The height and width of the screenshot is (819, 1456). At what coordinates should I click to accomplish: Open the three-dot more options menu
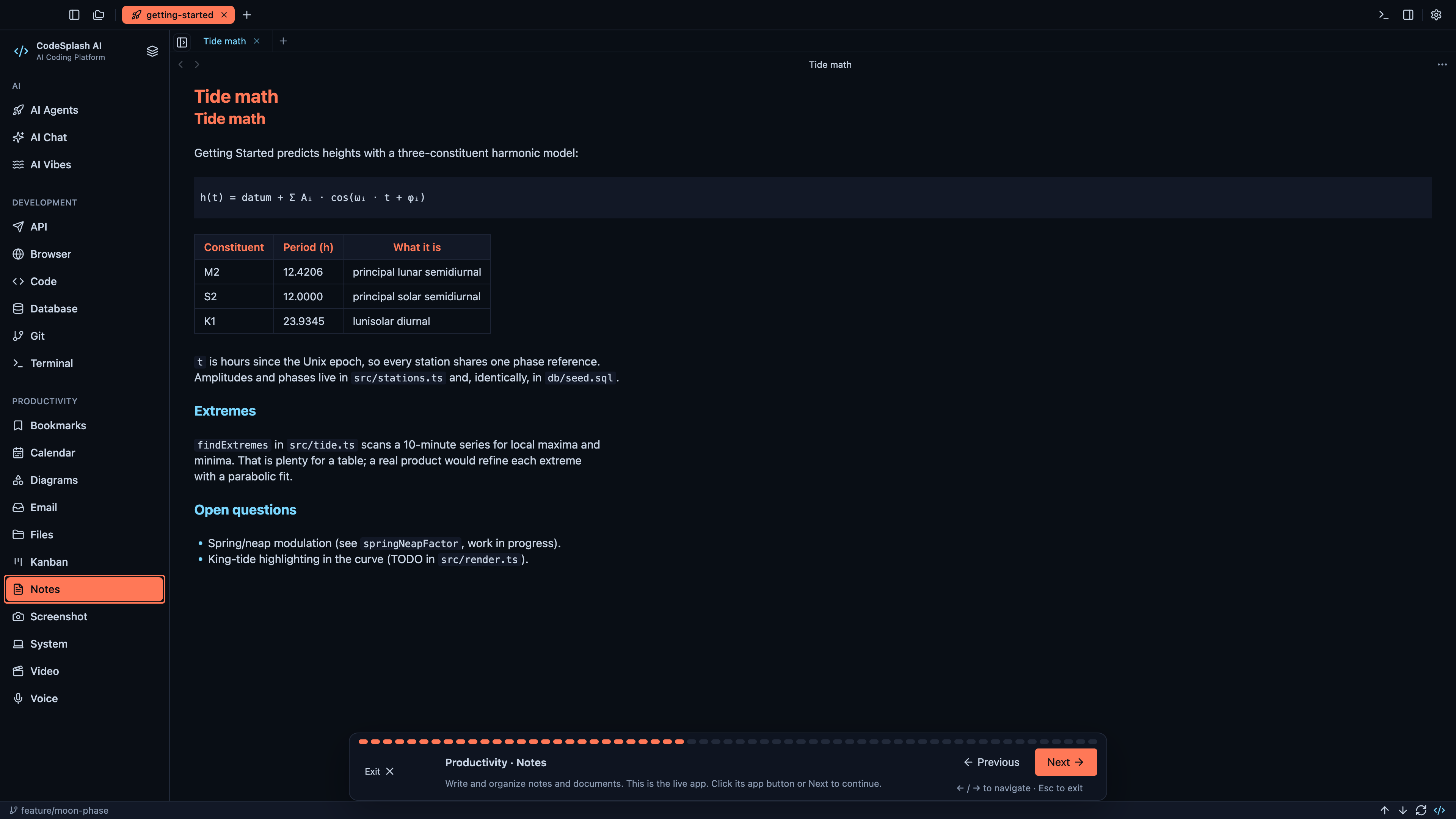(1442, 64)
